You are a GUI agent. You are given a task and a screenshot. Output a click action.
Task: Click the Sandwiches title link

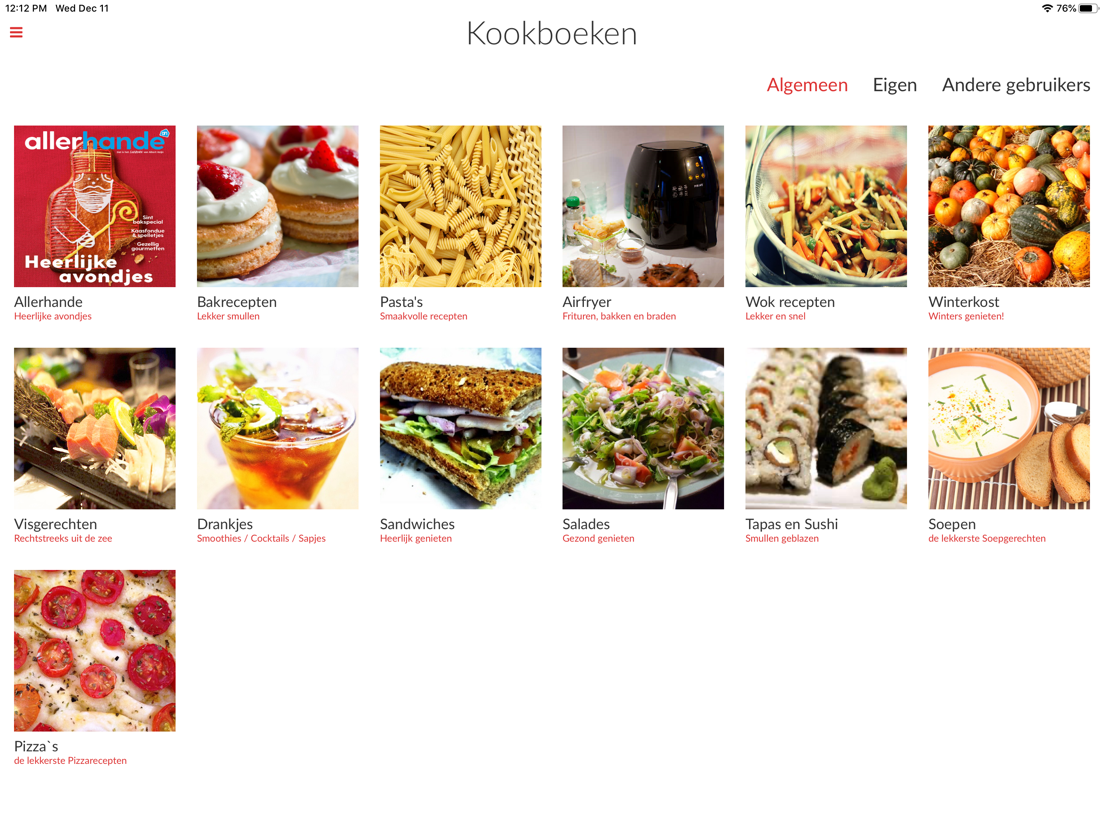pos(417,524)
